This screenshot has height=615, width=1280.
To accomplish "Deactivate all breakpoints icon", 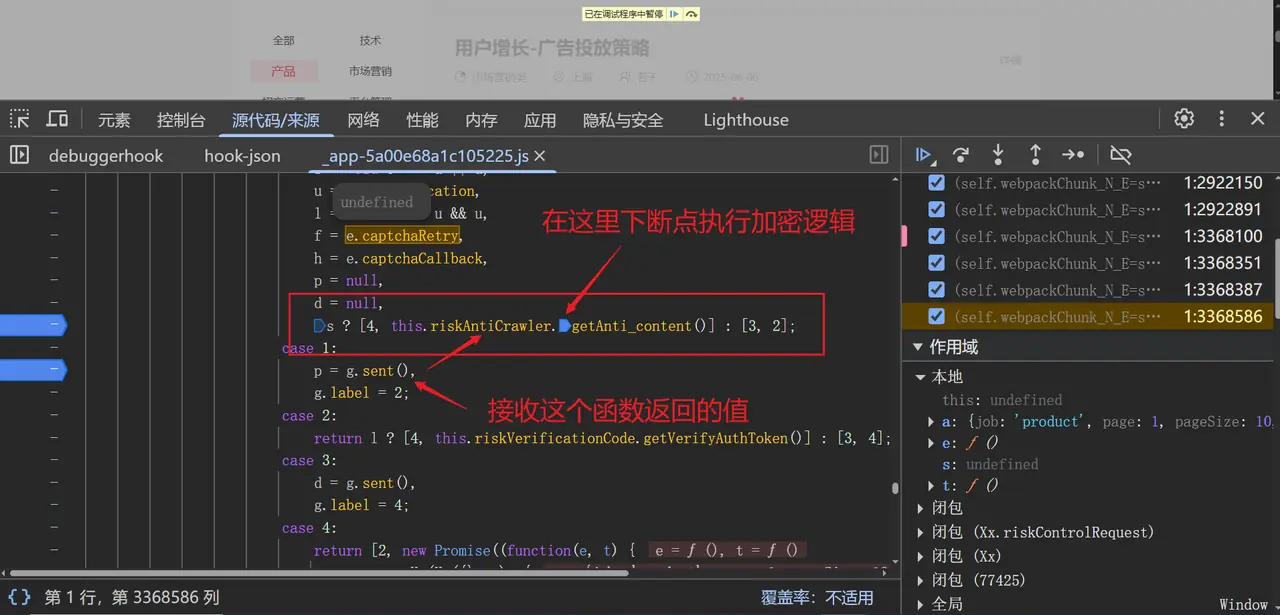I will click(1121, 155).
